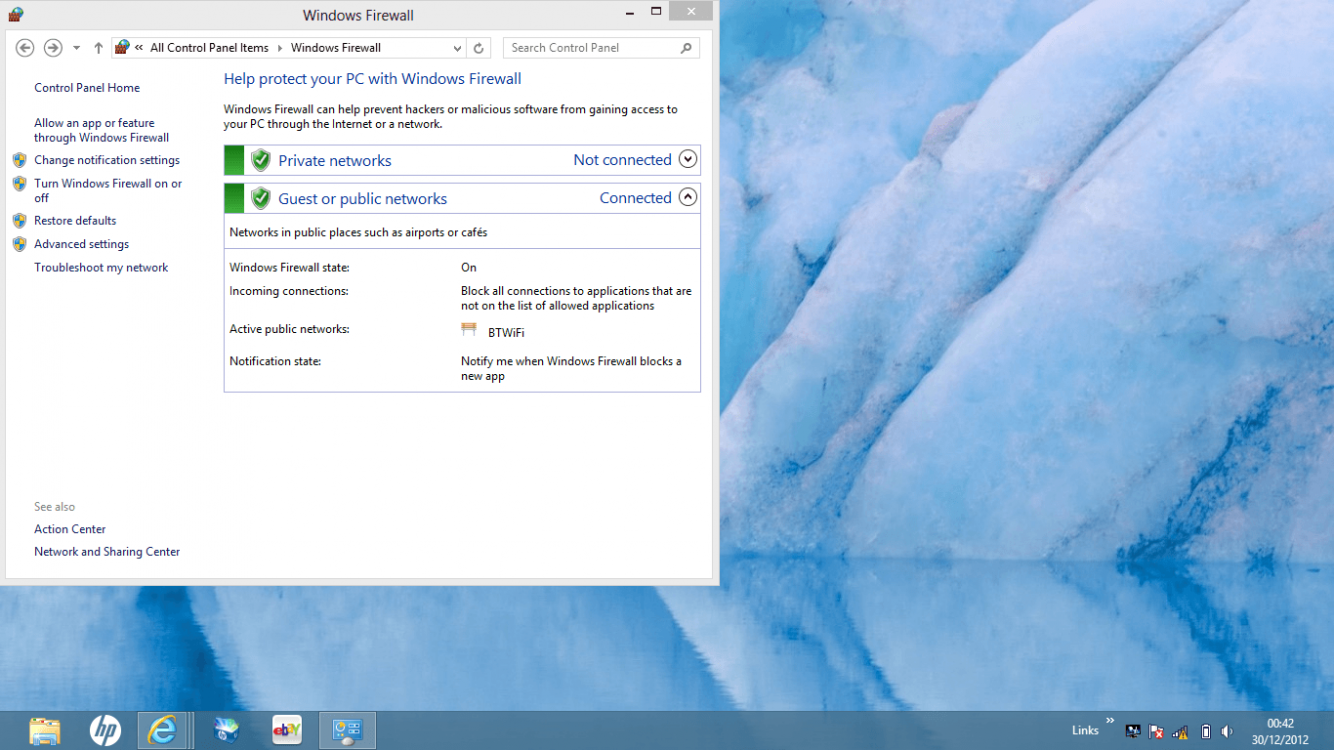Image resolution: width=1334 pixels, height=750 pixels.
Task: Open the HP application on taskbar
Action: [x=105, y=731]
